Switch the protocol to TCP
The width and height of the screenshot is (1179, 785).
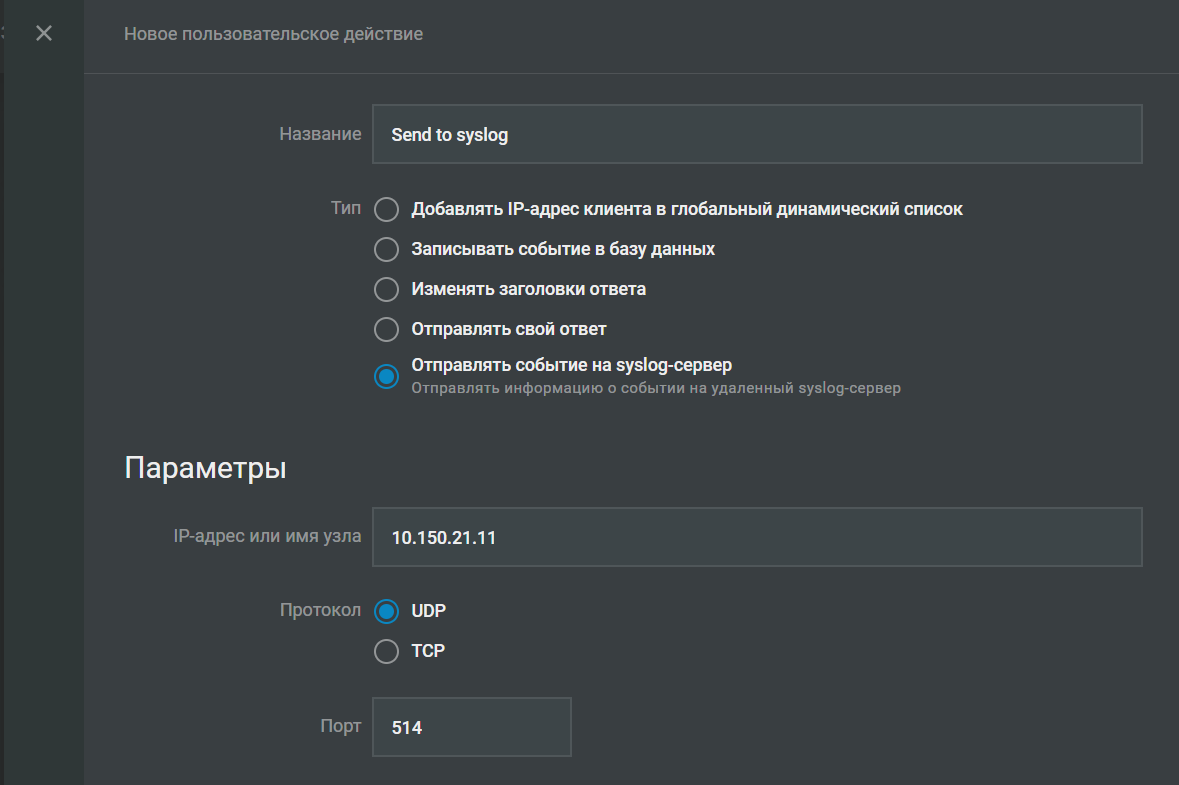(386, 651)
